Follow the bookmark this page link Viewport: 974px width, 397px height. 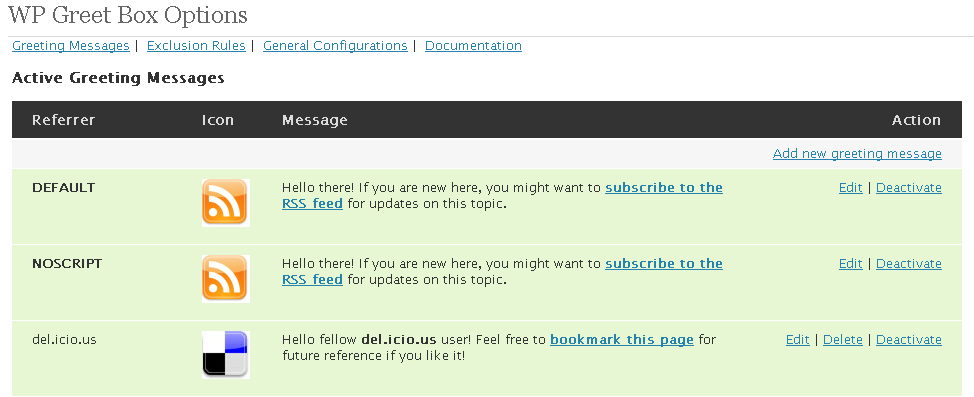pos(622,340)
